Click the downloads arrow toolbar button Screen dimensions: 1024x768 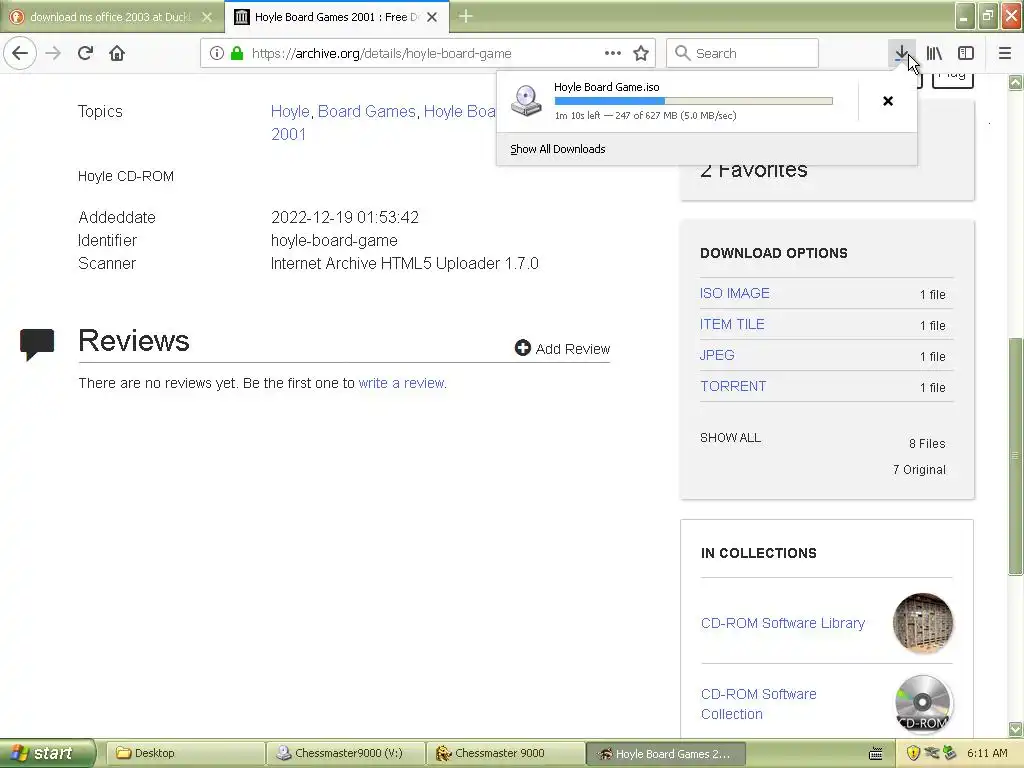click(x=901, y=53)
